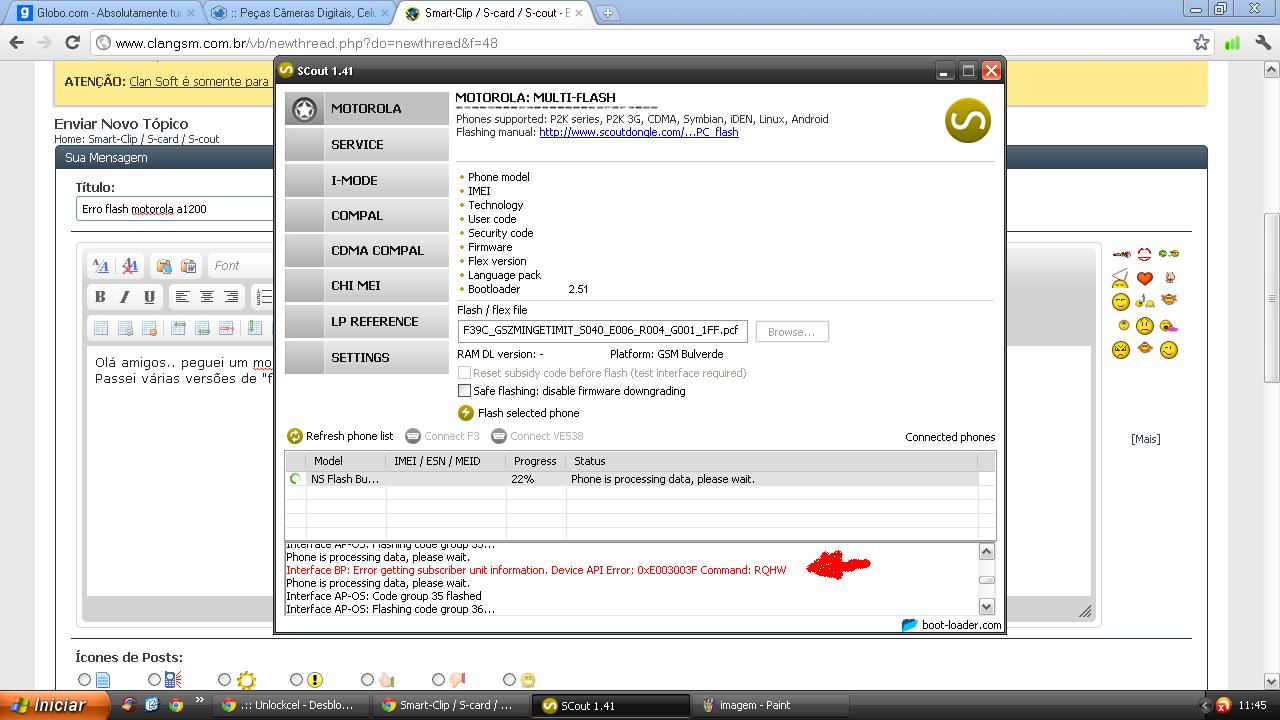Screen dimensions: 1280x720
Task: Open the Font dropdown in post editor
Action: point(240,266)
